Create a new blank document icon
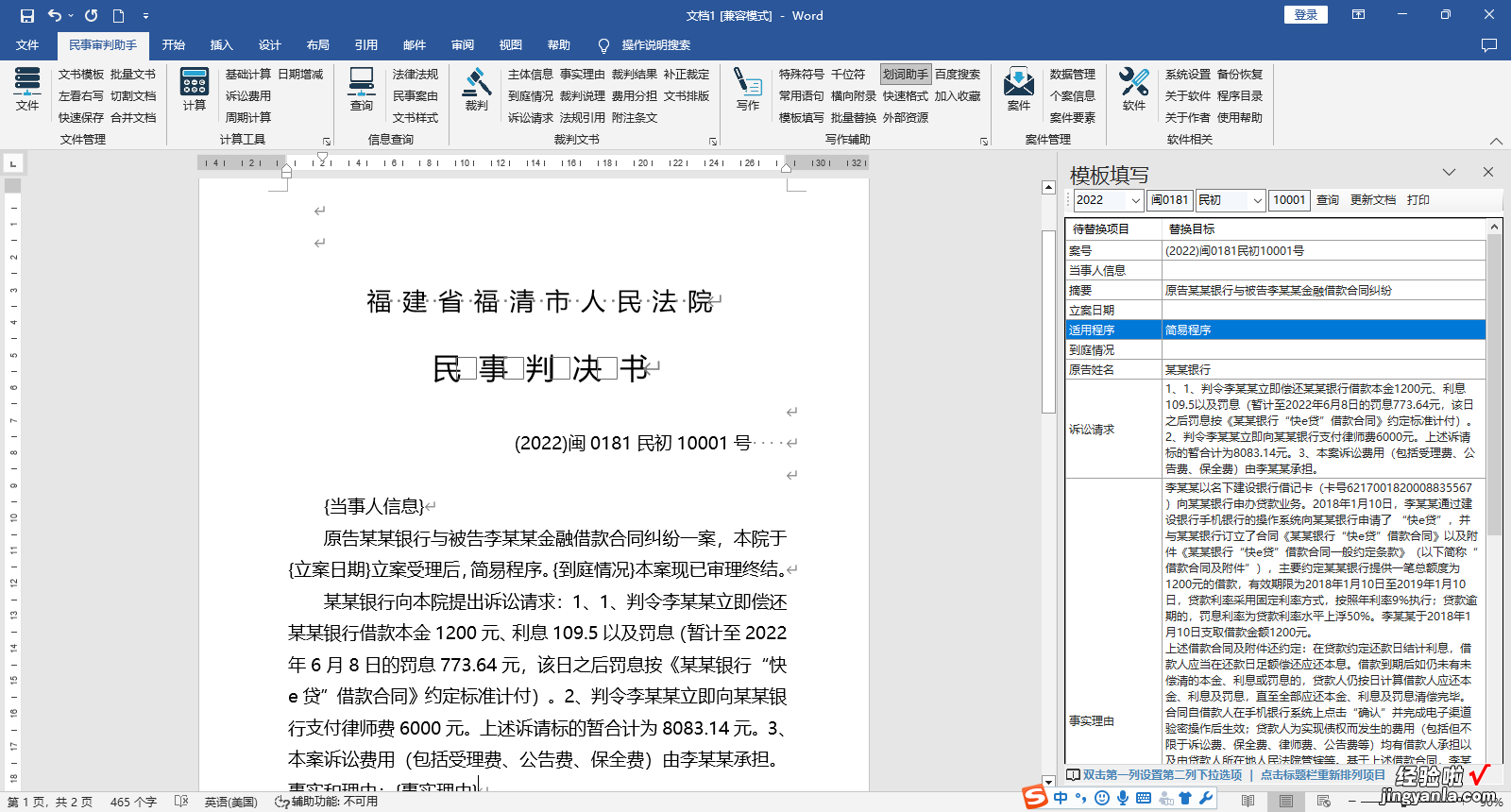1511x812 pixels. 118,15
